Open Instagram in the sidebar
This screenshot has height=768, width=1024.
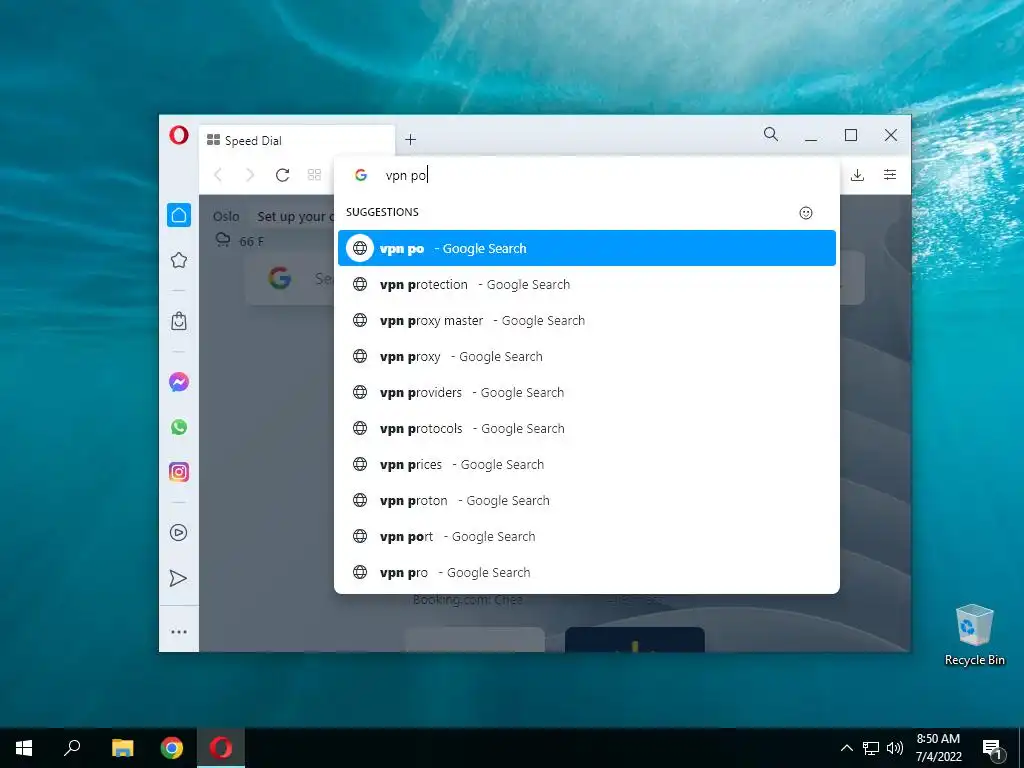pyautogui.click(x=179, y=472)
